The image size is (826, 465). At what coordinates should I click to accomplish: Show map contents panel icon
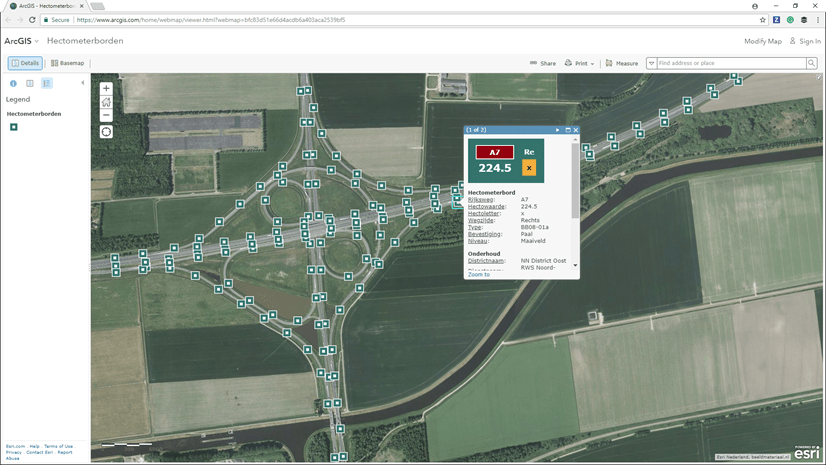30,83
